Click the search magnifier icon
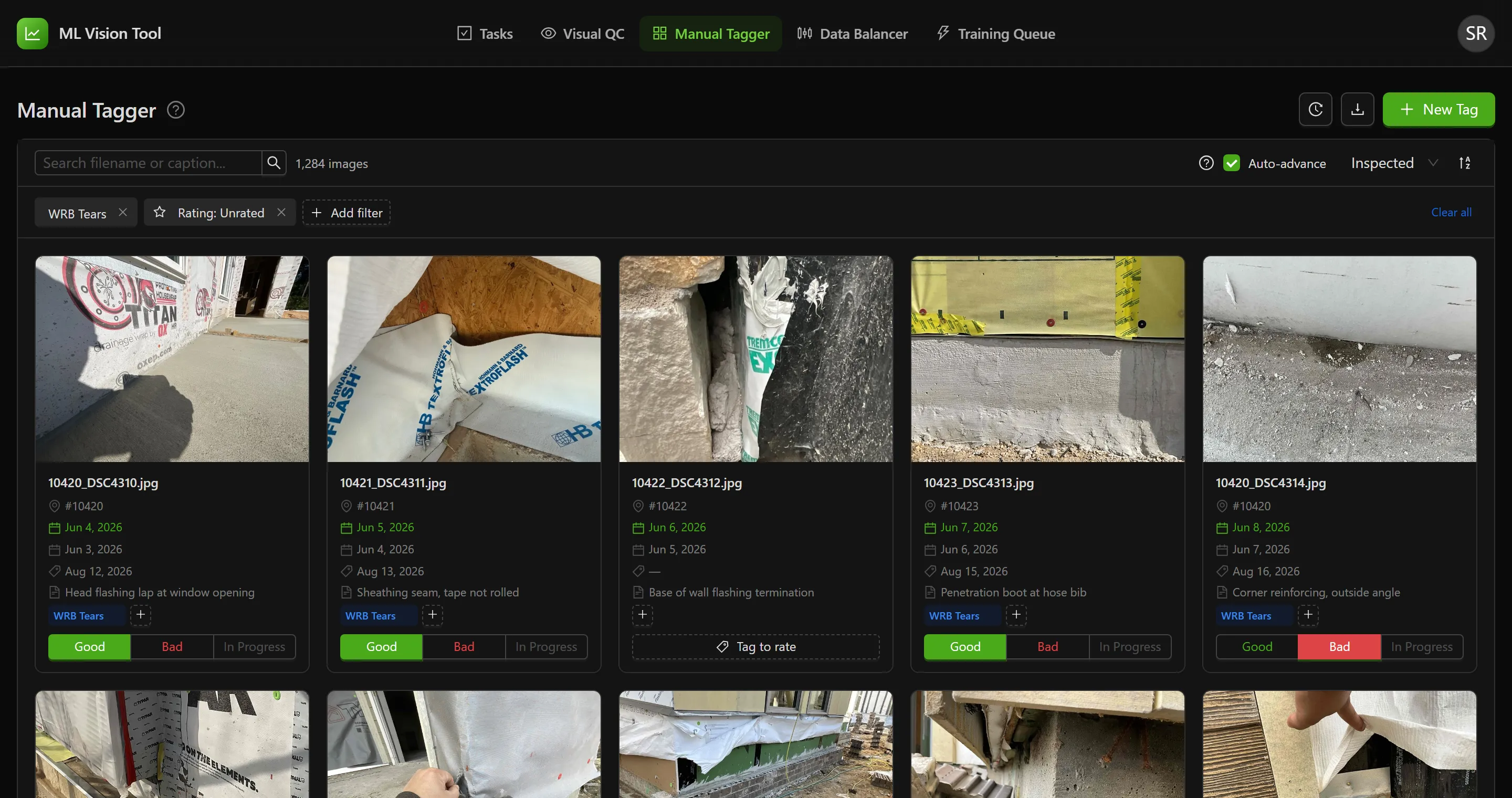Image resolution: width=1512 pixels, height=798 pixels. point(274,163)
